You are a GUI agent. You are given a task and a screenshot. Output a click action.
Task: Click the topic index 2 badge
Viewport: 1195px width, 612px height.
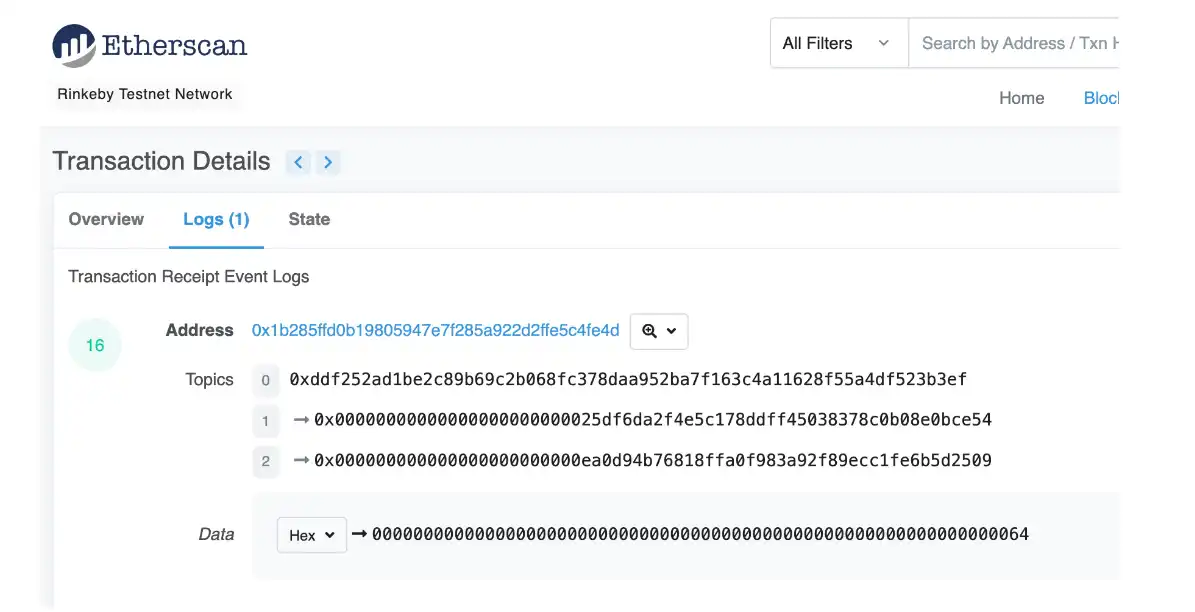coord(265,461)
